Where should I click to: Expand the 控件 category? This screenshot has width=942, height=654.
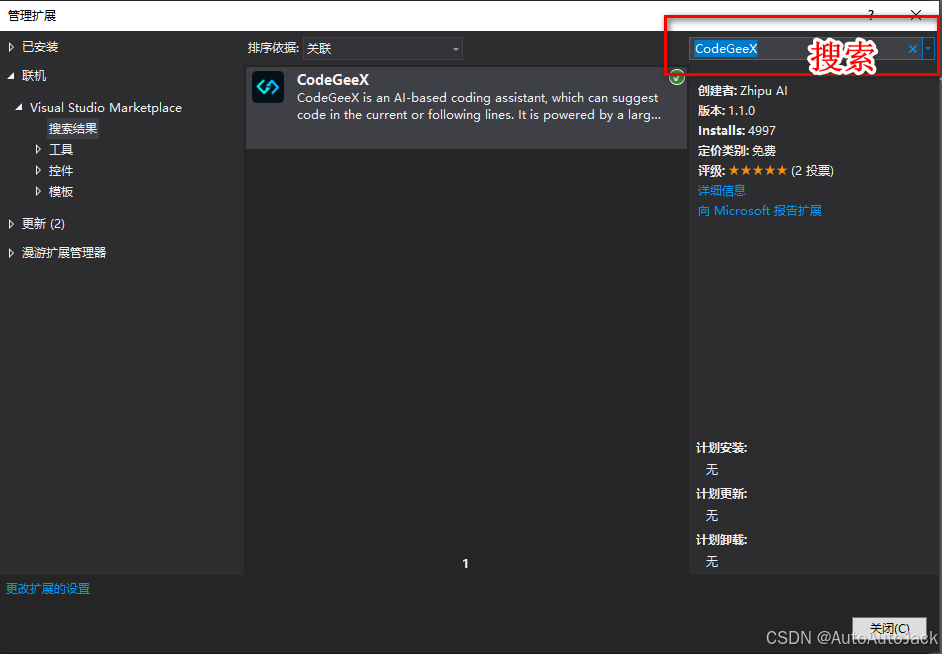click(38, 171)
